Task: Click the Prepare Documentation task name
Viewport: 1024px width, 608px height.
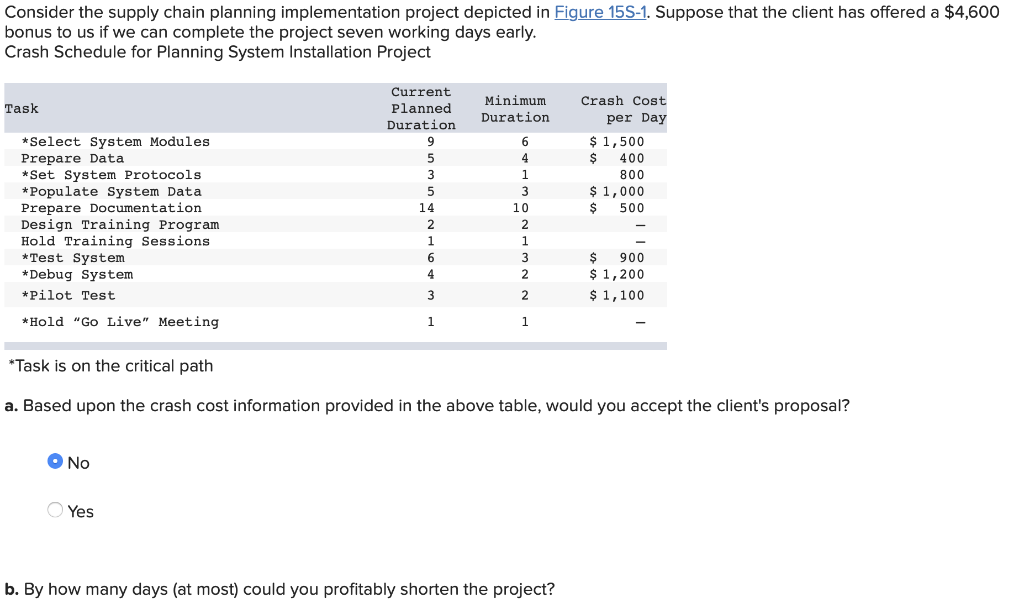Action: point(111,208)
